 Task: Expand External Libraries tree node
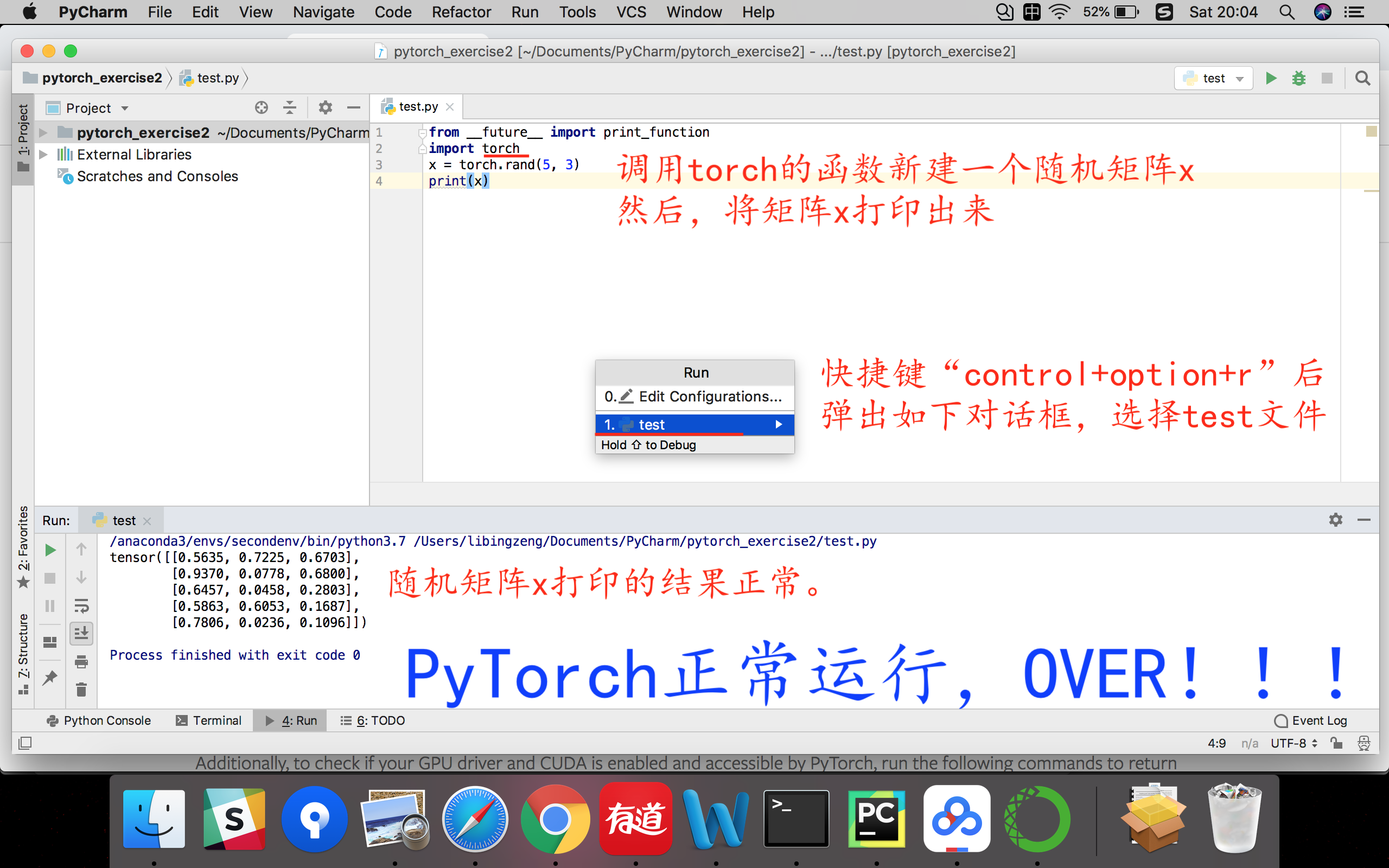tap(43, 155)
